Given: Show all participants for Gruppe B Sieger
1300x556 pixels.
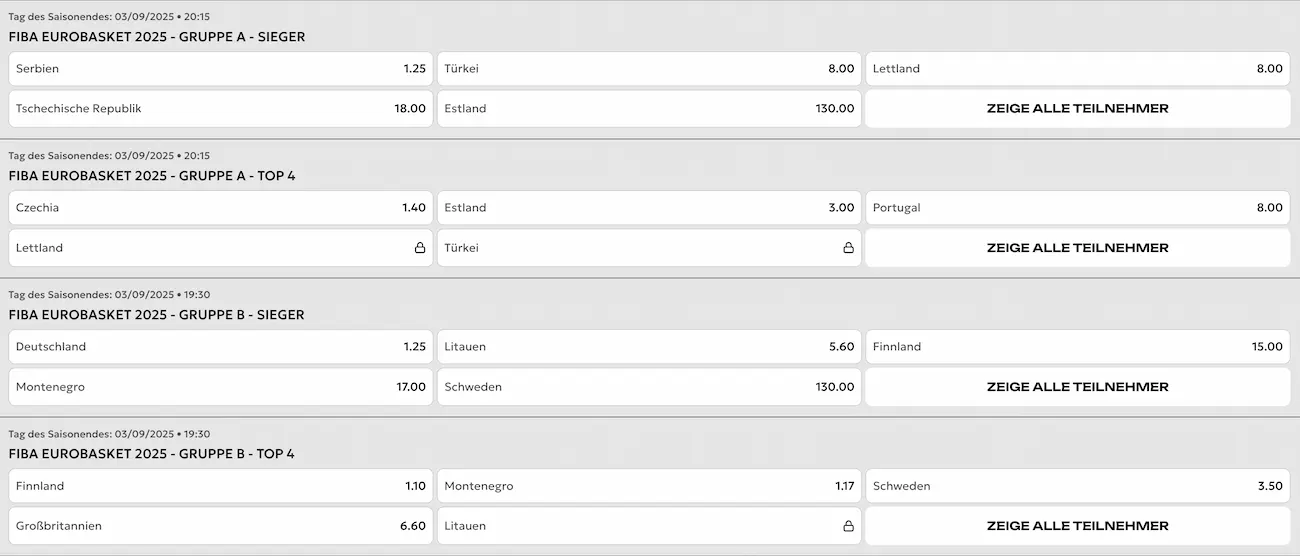Looking at the screenshot, I should coord(1077,387).
